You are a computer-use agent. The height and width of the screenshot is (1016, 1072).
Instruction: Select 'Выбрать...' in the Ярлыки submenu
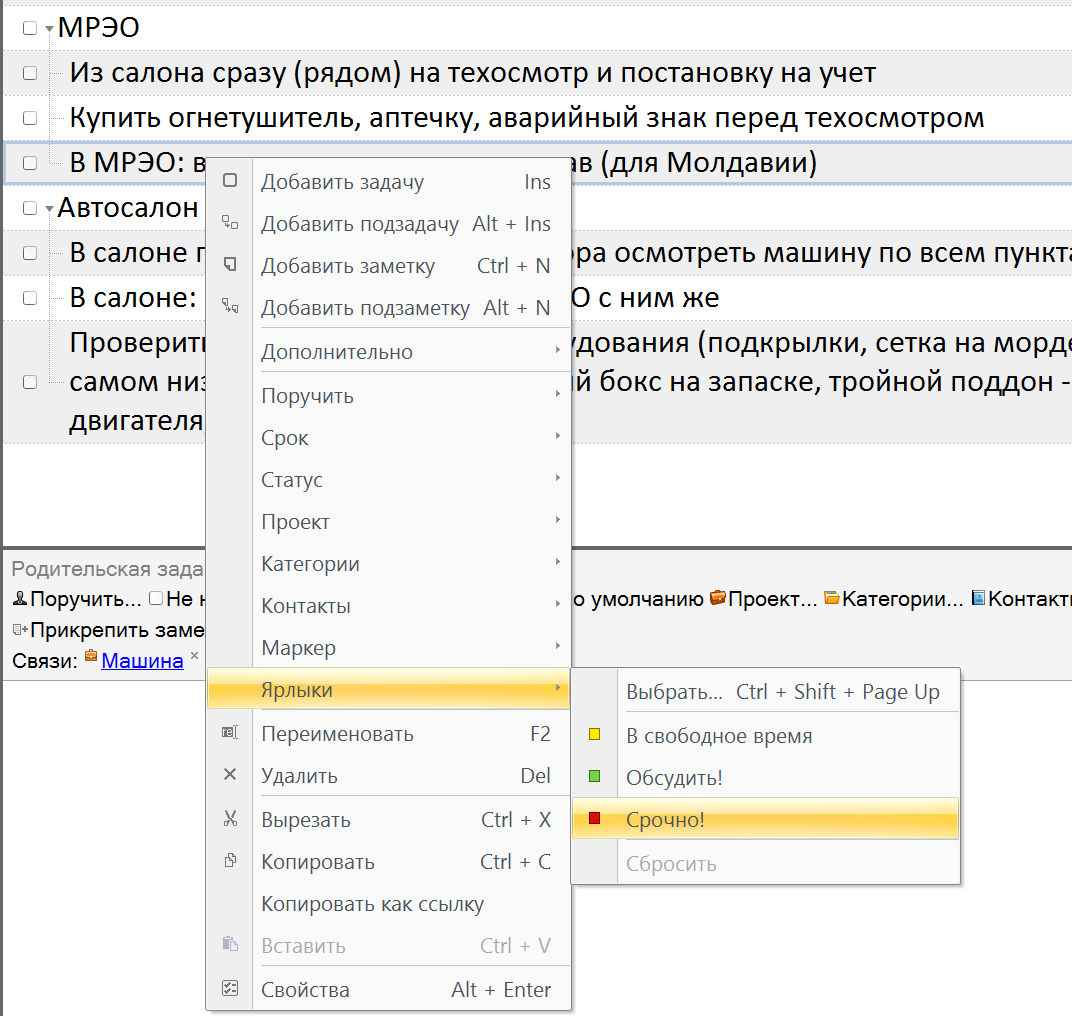click(673, 692)
